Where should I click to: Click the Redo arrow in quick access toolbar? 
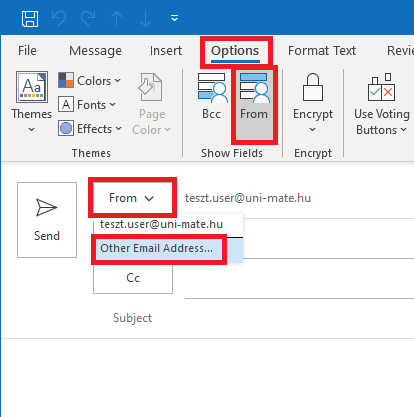pos(88,19)
